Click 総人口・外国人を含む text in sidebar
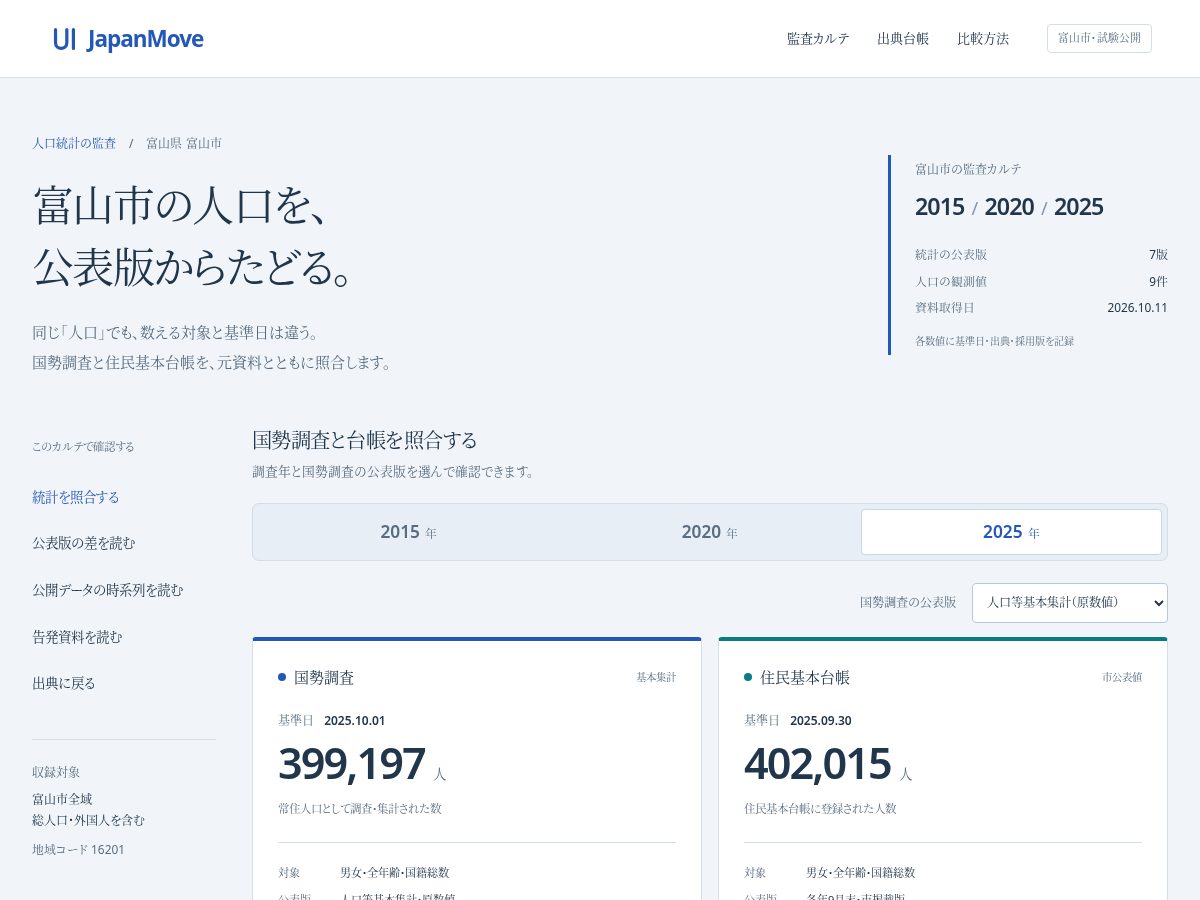This screenshot has height=900, width=1200. [88, 820]
